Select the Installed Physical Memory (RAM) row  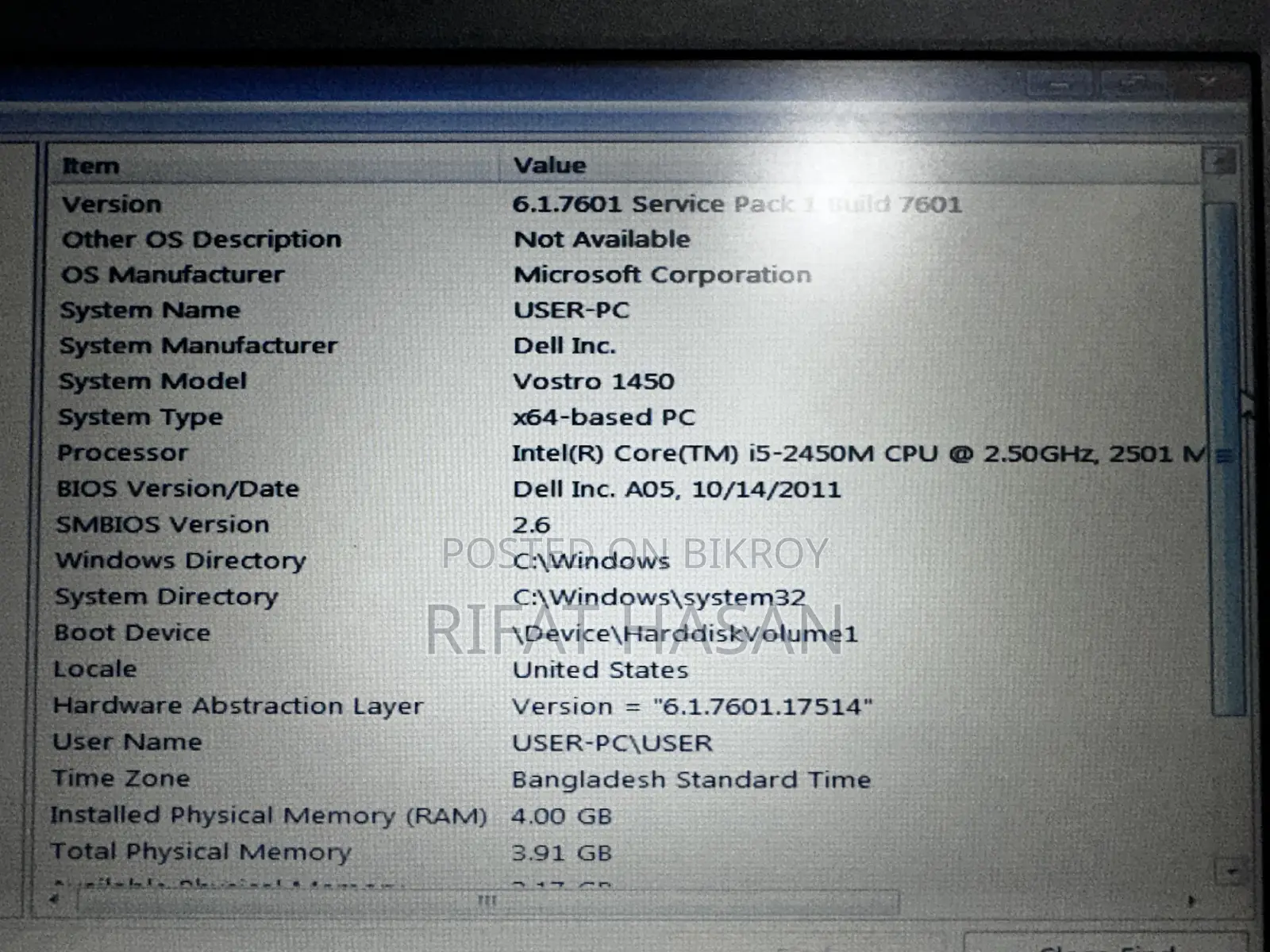[268, 816]
